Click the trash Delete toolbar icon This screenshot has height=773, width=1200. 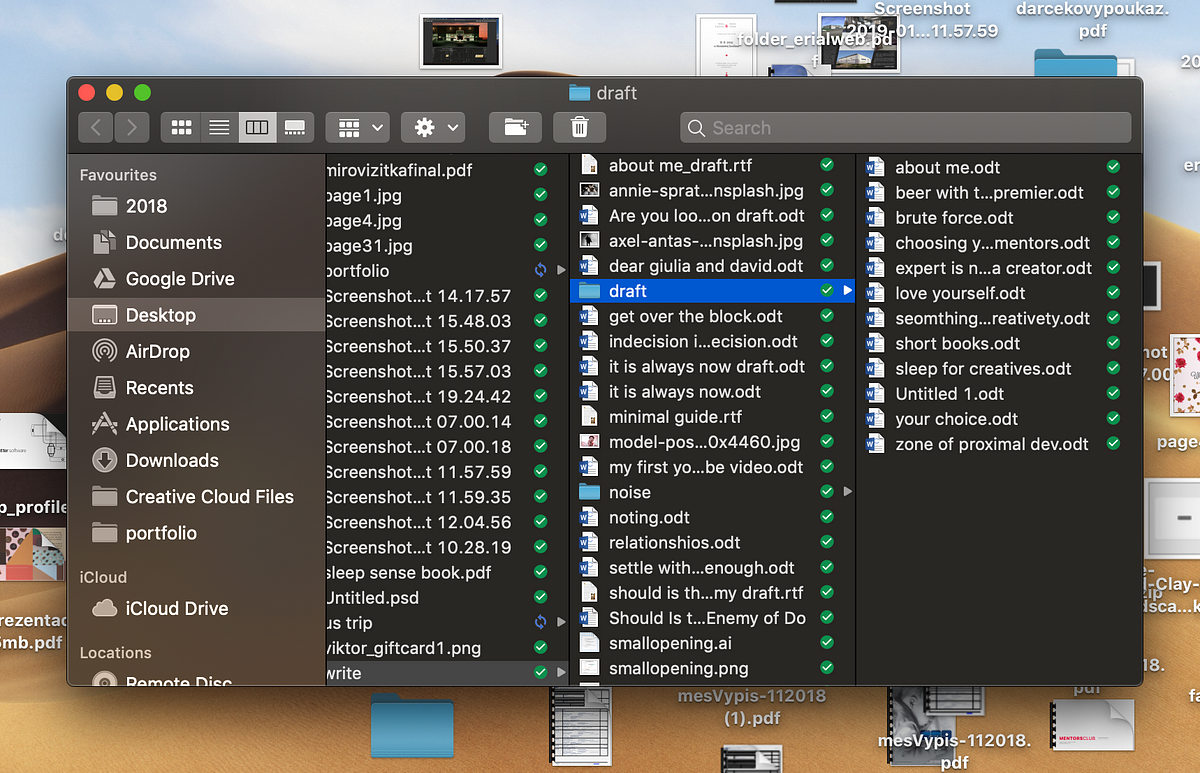coord(579,127)
